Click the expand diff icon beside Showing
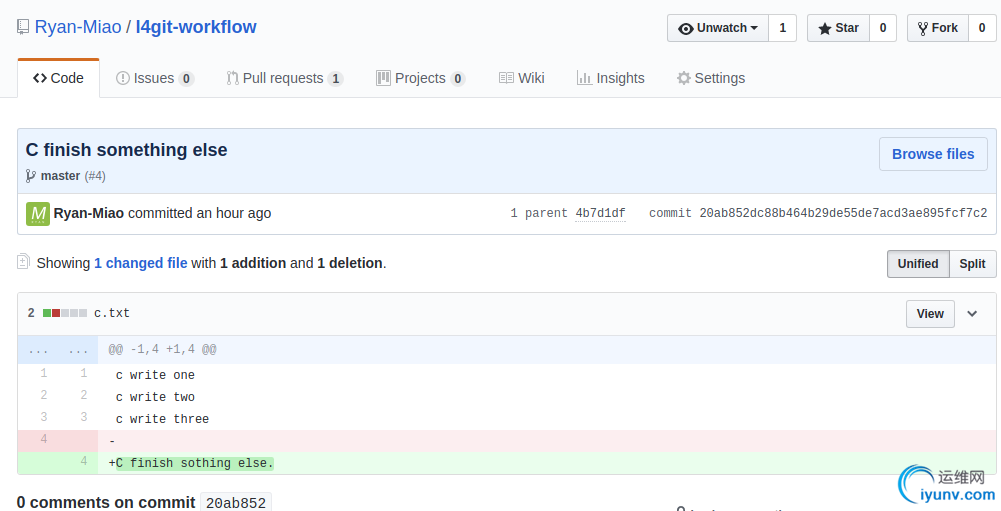 coord(23,262)
